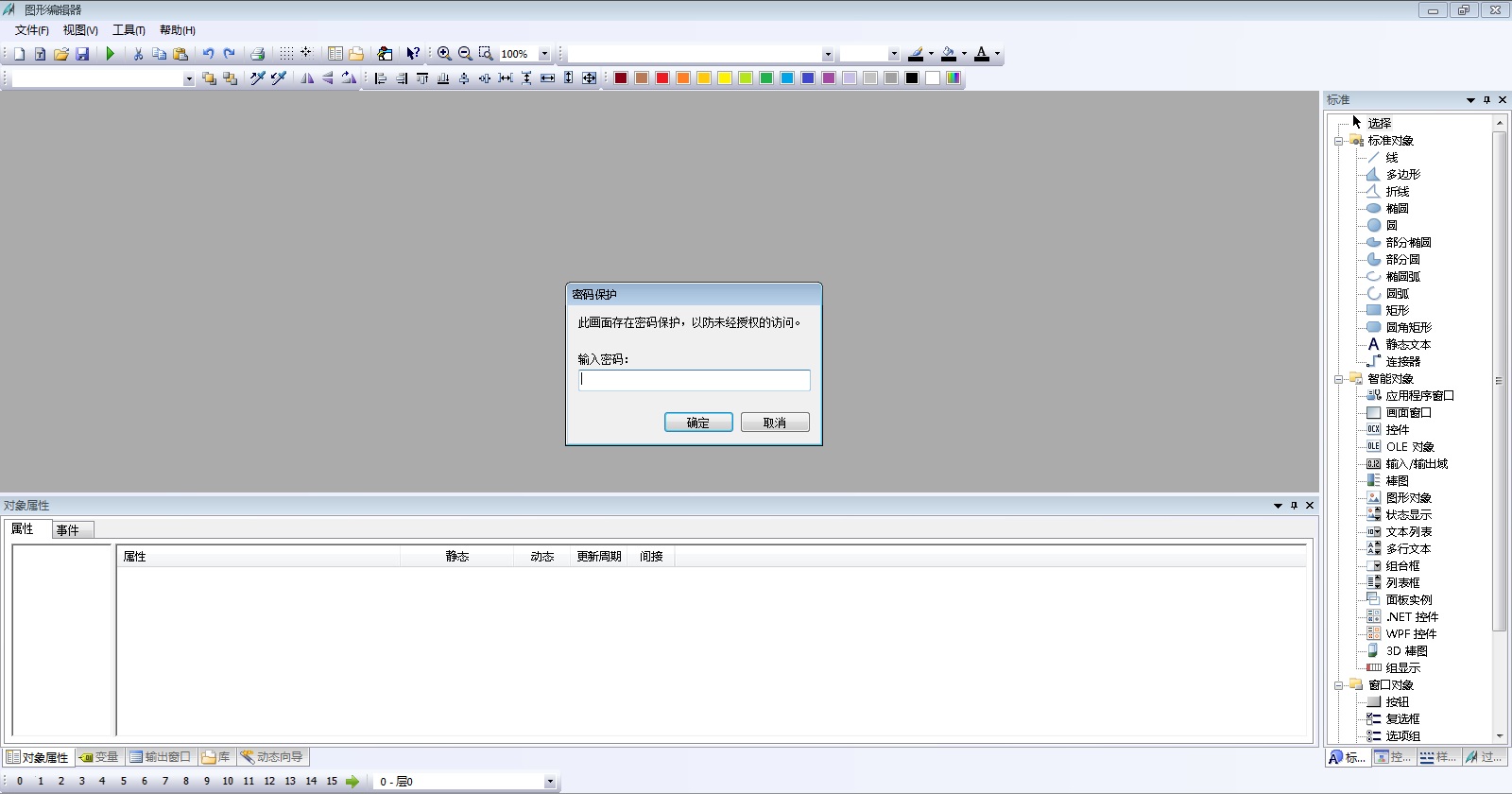
Task: Click the 输入密码 password input field
Action: pos(695,380)
